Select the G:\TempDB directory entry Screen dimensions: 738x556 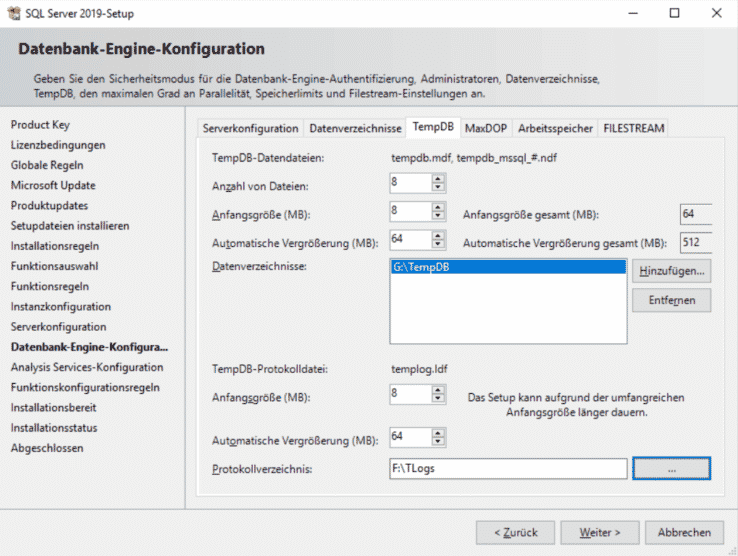pos(508,267)
